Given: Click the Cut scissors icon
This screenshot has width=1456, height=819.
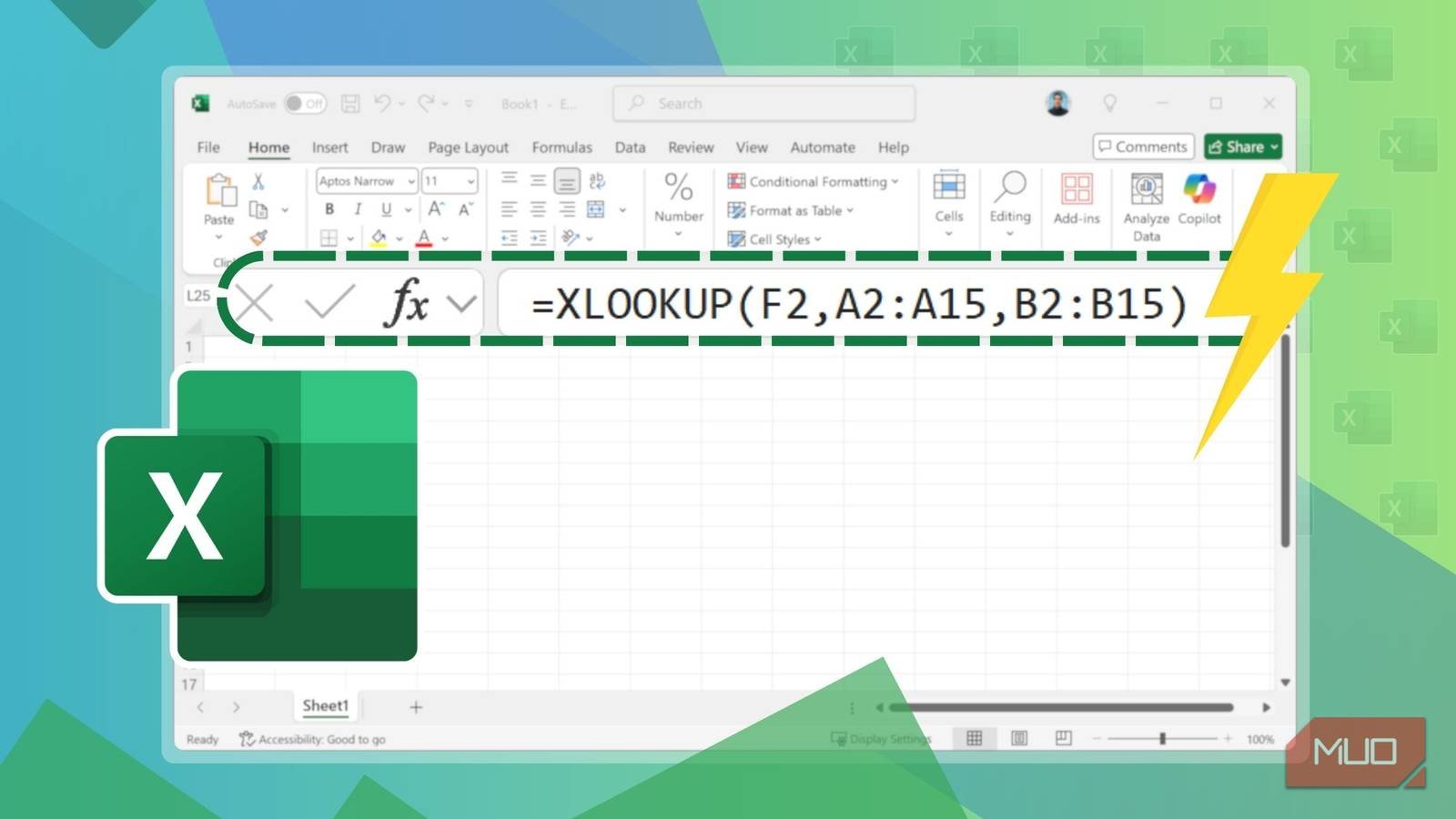Looking at the screenshot, I should coord(258,182).
